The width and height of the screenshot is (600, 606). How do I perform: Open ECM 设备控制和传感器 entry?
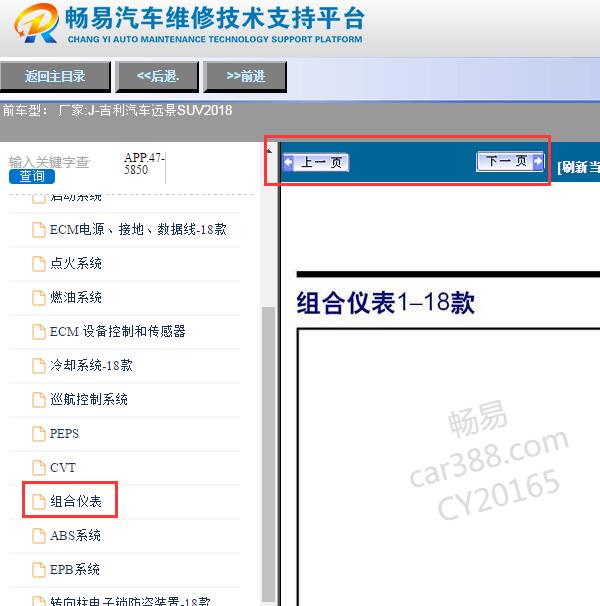(x=118, y=332)
